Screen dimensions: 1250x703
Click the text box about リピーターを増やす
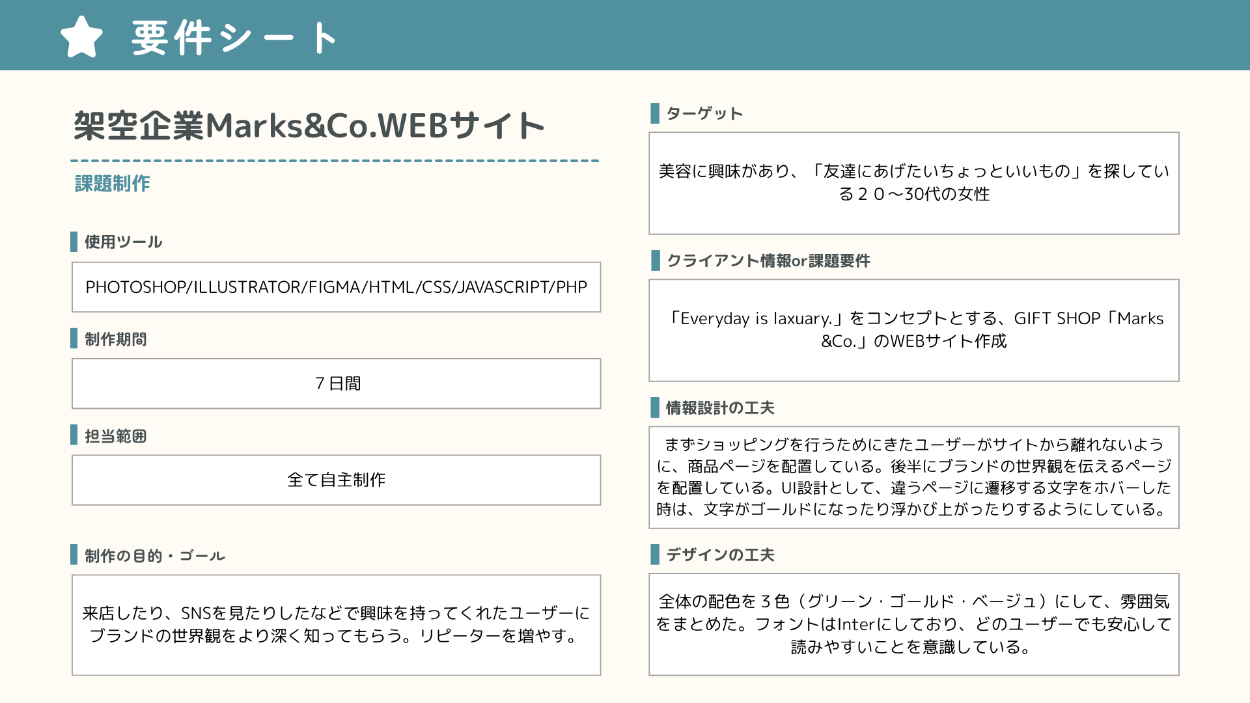pyautogui.click(x=336, y=625)
